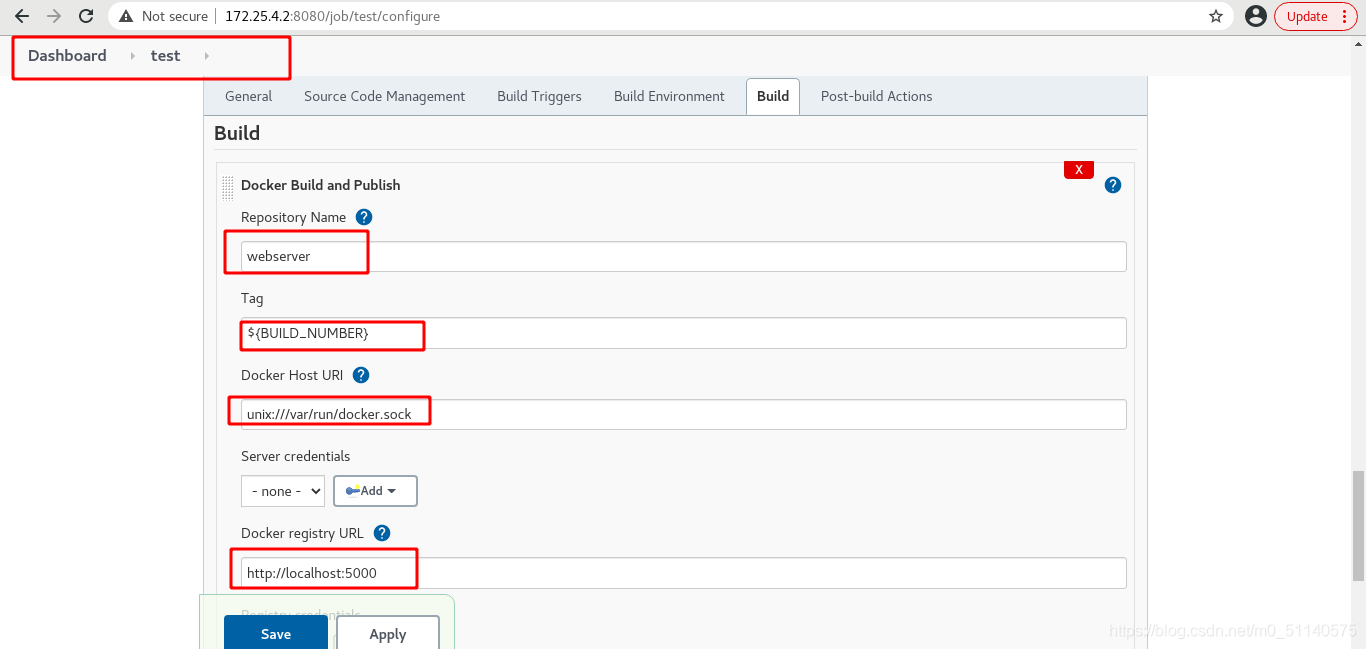
Task: Delete Docker Build and Publish step
Action: point(1078,170)
